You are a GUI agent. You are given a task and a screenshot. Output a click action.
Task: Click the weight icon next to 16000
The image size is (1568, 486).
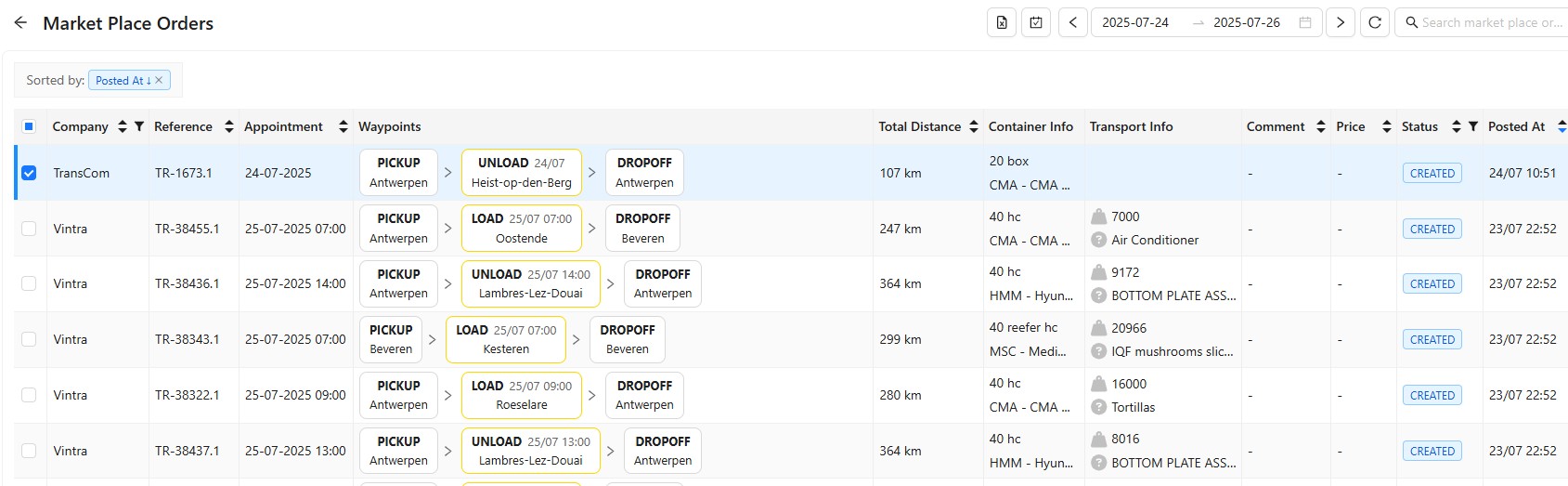point(1099,384)
